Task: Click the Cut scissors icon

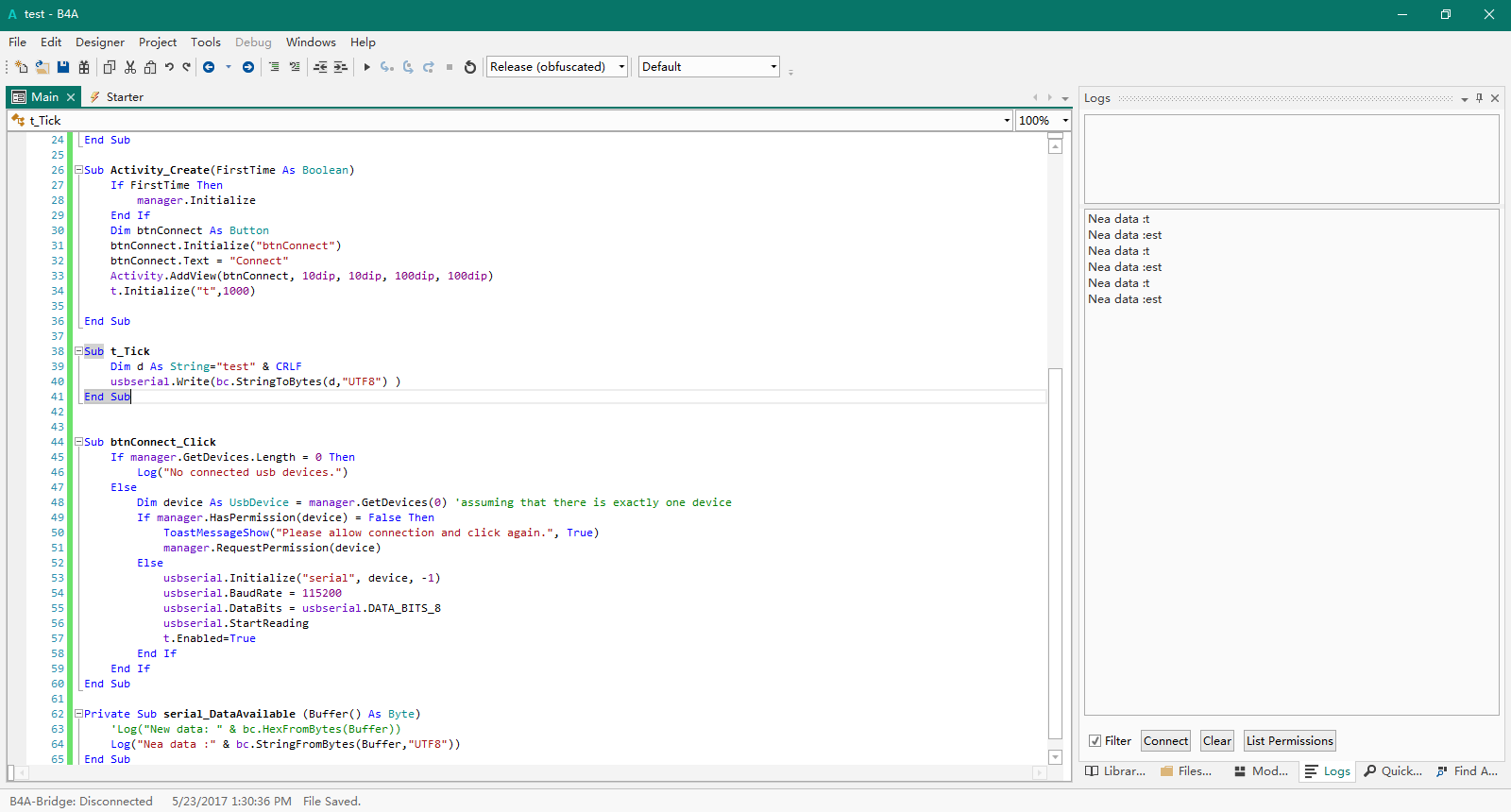Action: tap(130, 67)
